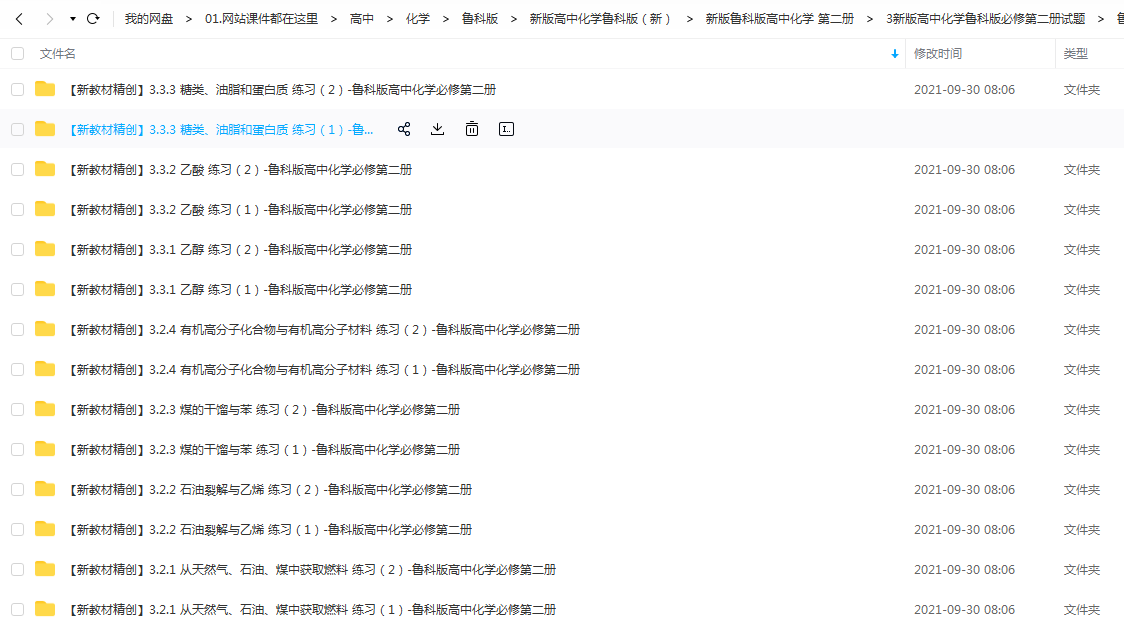Select name 3.3.3 糖类、油脂和蛋白质 练习(2)

[x=282, y=90]
